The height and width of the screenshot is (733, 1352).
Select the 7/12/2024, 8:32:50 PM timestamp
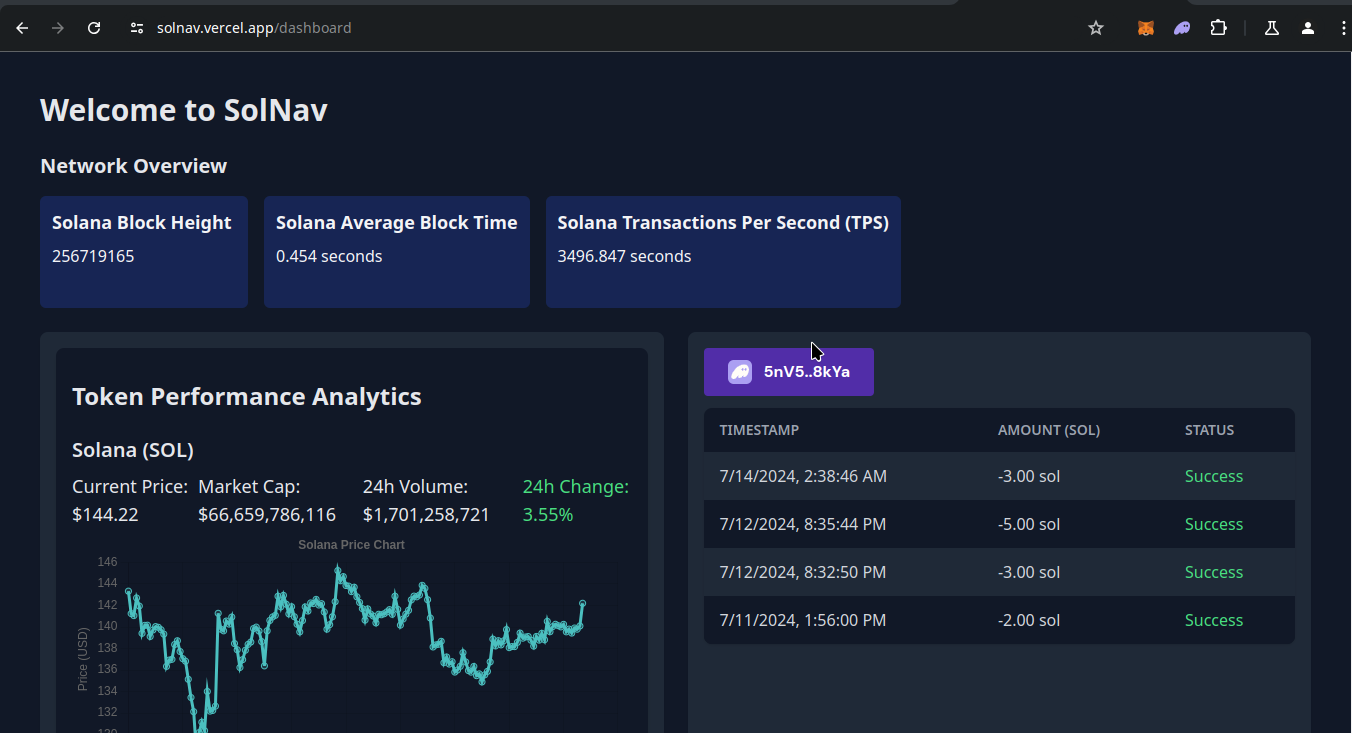pyautogui.click(x=803, y=572)
